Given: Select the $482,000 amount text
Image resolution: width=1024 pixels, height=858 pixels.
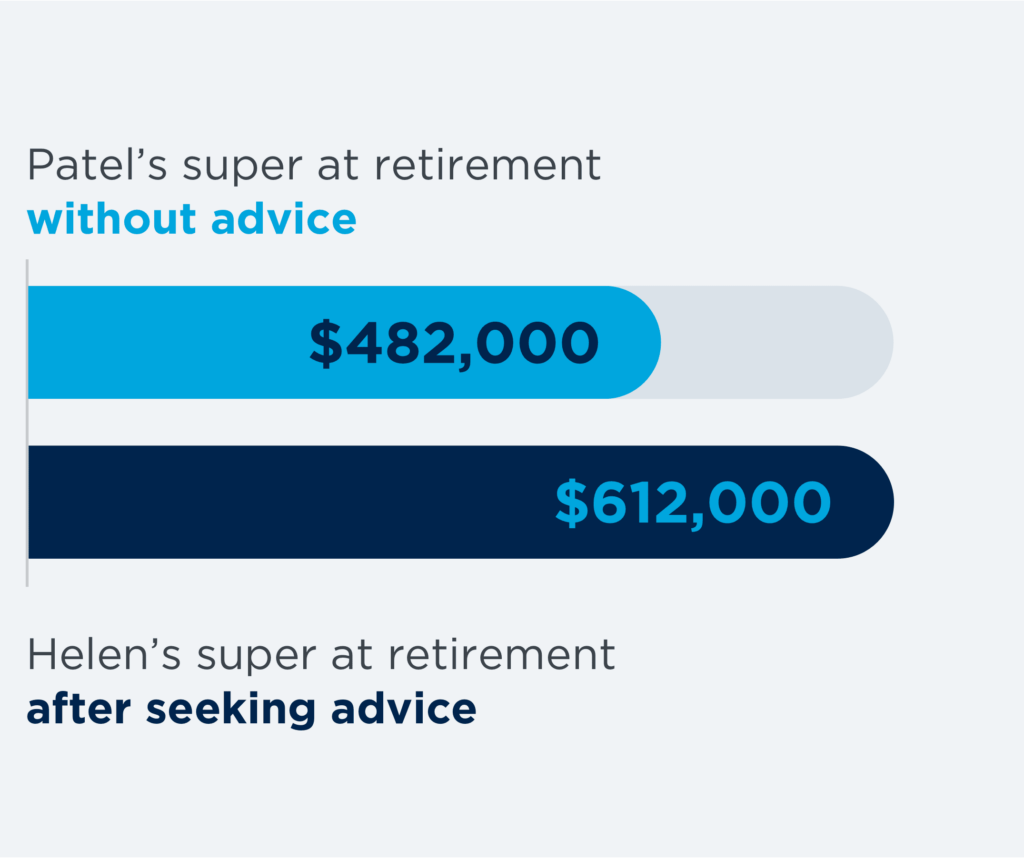Looking at the screenshot, I should click(x=454, y=343).
